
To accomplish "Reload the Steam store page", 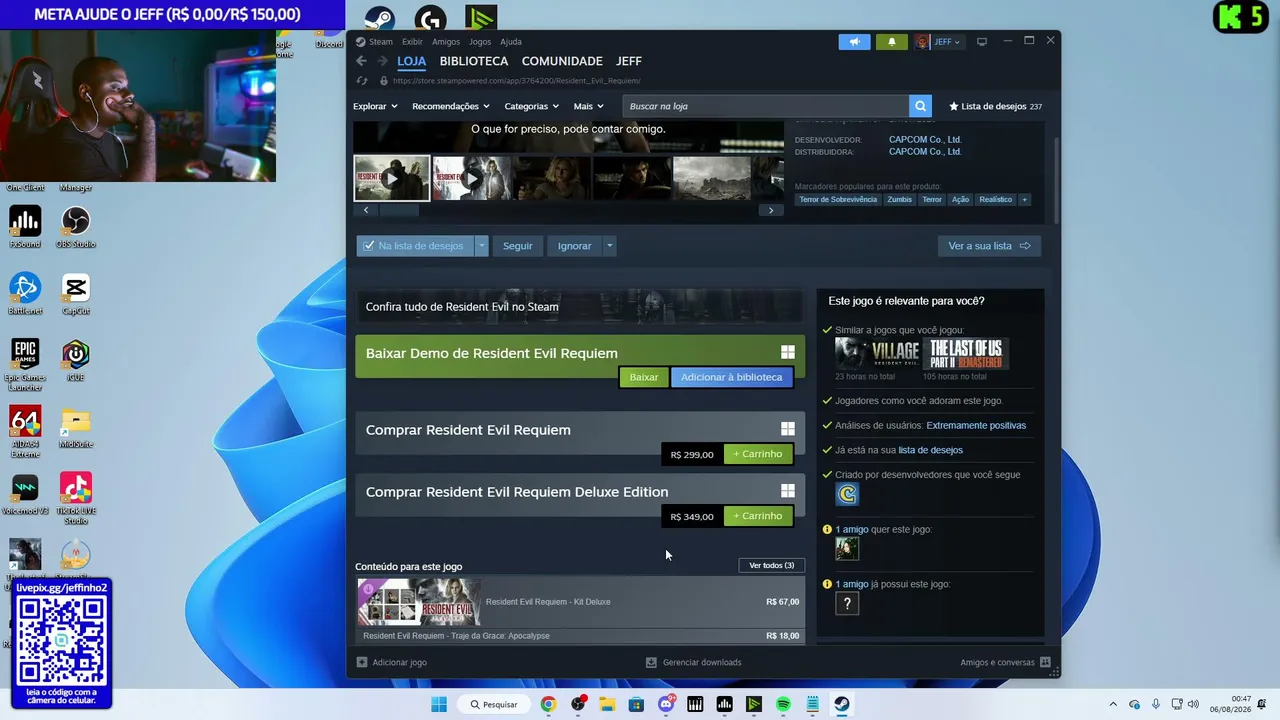I will (361, 81).
